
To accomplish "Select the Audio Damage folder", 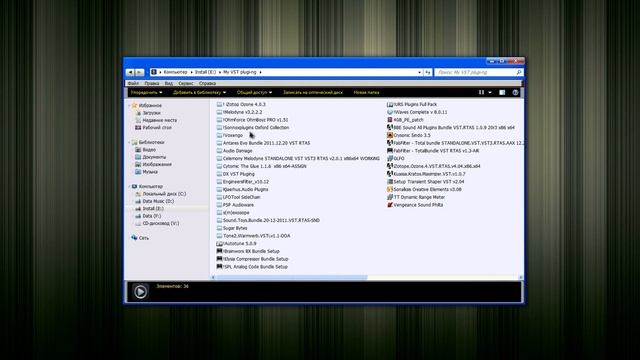I will pyautogui.click(x=234, y=151).
